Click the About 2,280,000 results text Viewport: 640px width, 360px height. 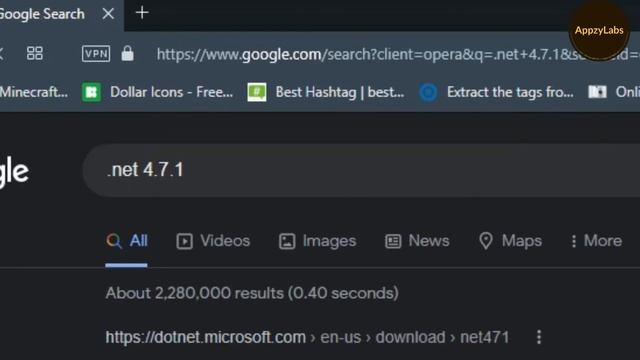[x=252, y=293]
